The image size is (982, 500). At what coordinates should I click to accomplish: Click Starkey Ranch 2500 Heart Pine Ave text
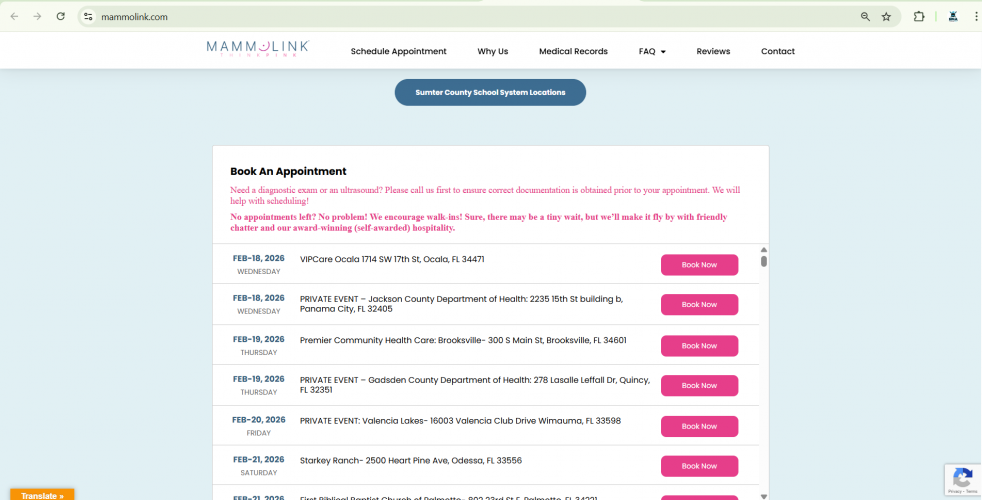pos(411,461)
